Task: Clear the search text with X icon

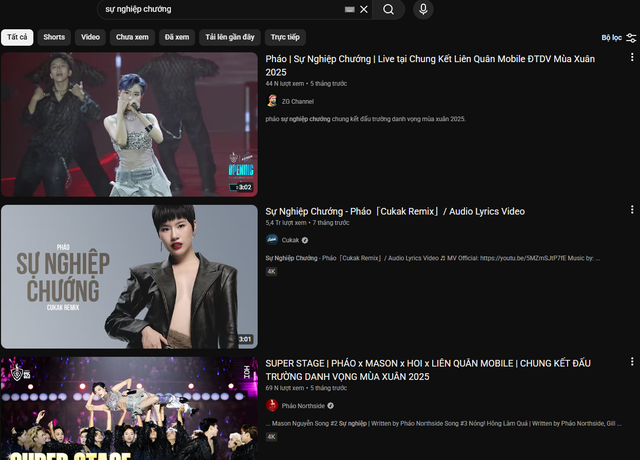Action: [364, 9]
